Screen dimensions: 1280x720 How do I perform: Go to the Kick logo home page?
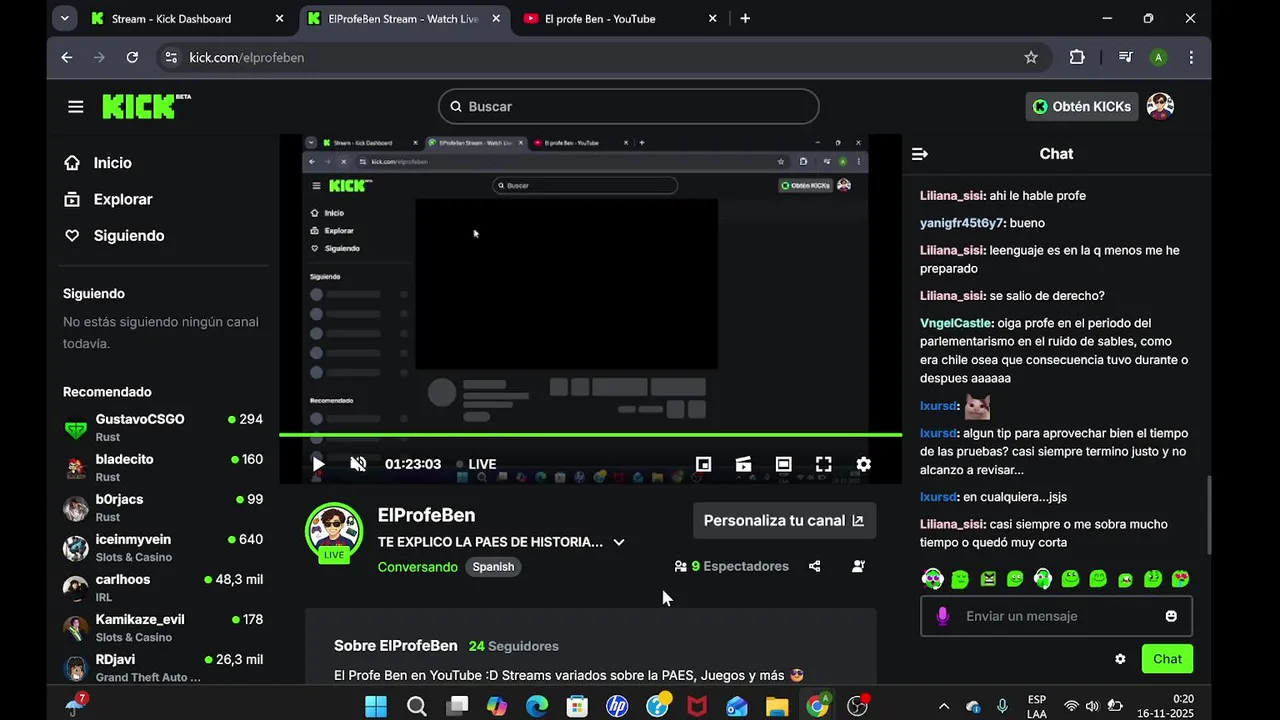point(146,106)
